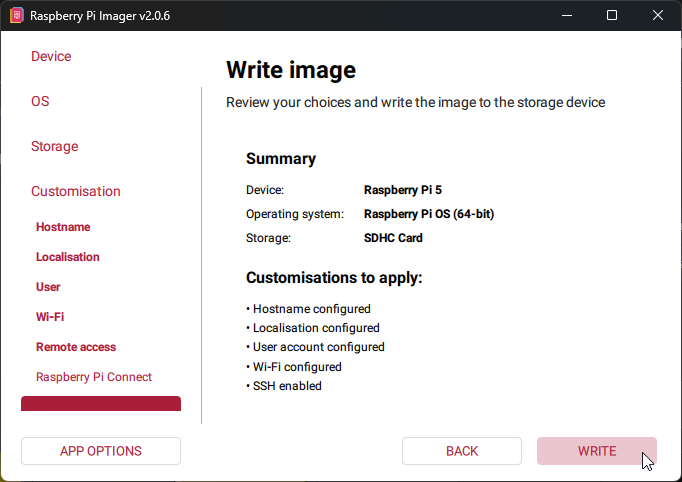
Task: Minimize the Imager window
Action: (567, 16)
